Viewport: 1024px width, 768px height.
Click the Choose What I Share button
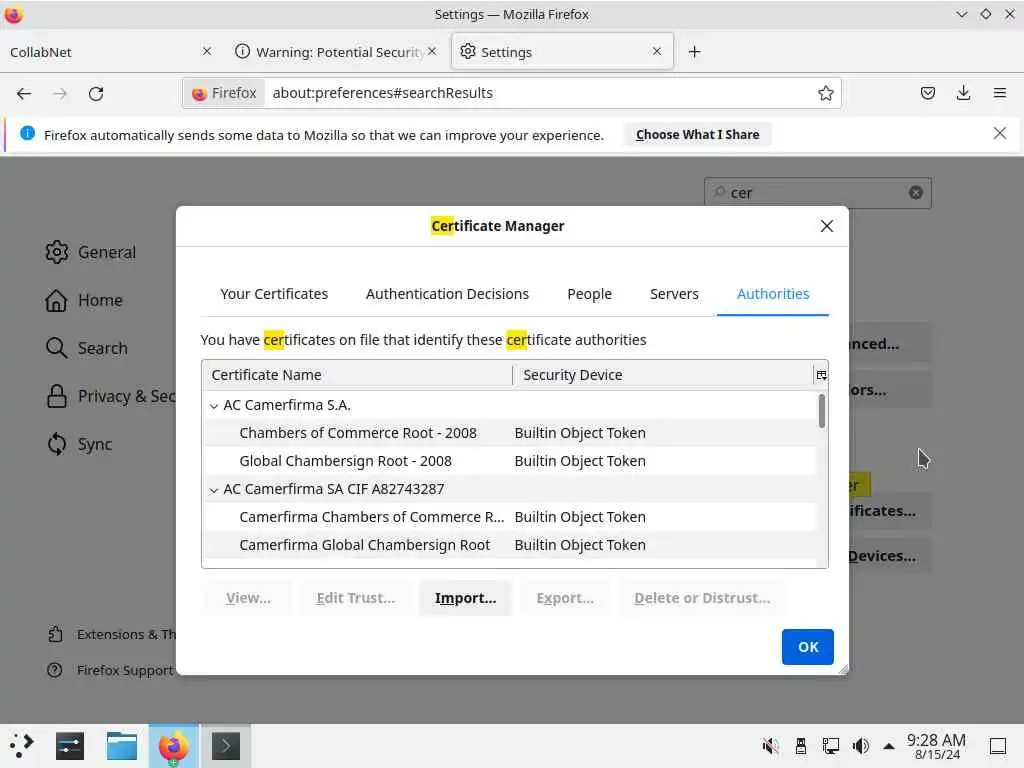pyautogui.click(x=697, y=135)
